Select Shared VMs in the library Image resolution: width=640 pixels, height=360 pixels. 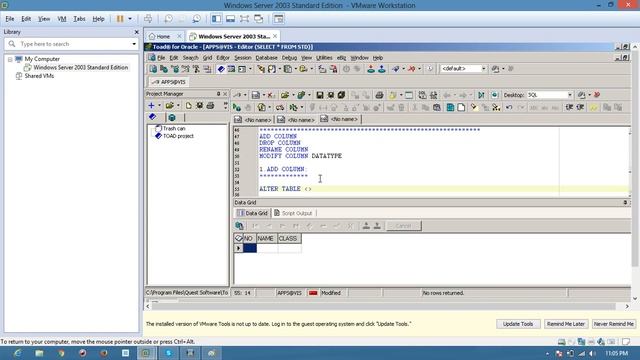click(39, 76)
